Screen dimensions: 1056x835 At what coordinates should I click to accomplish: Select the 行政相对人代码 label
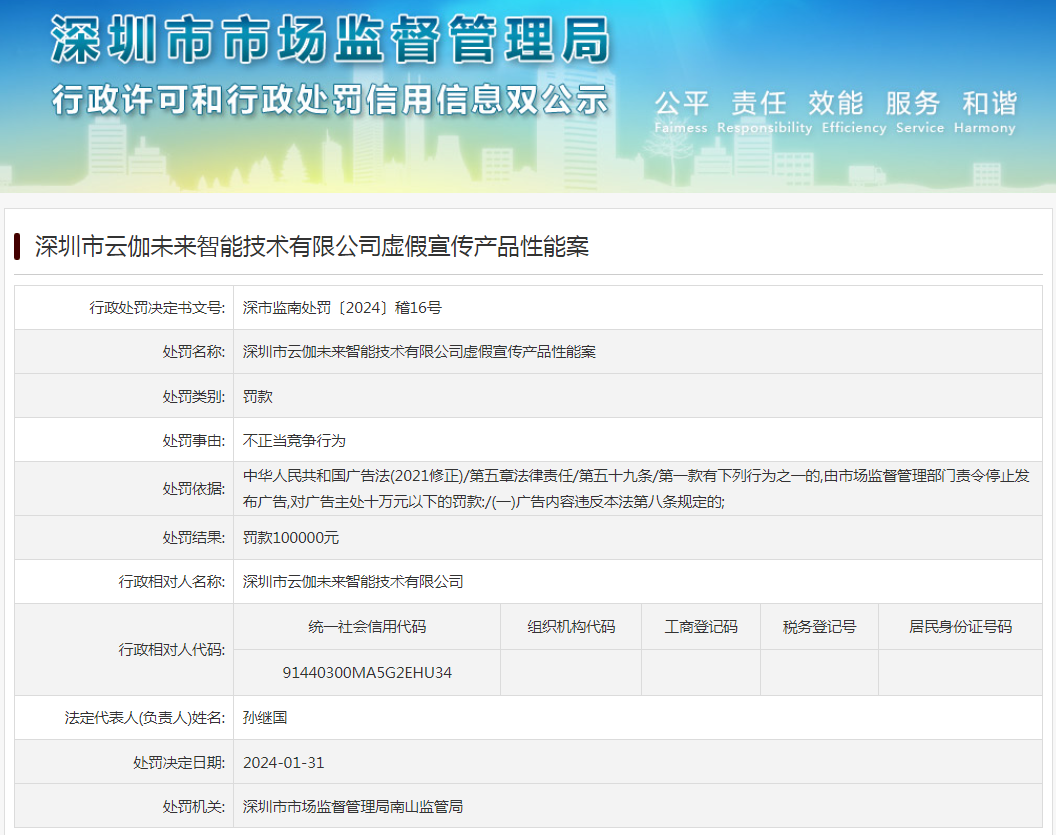point(172,650)
